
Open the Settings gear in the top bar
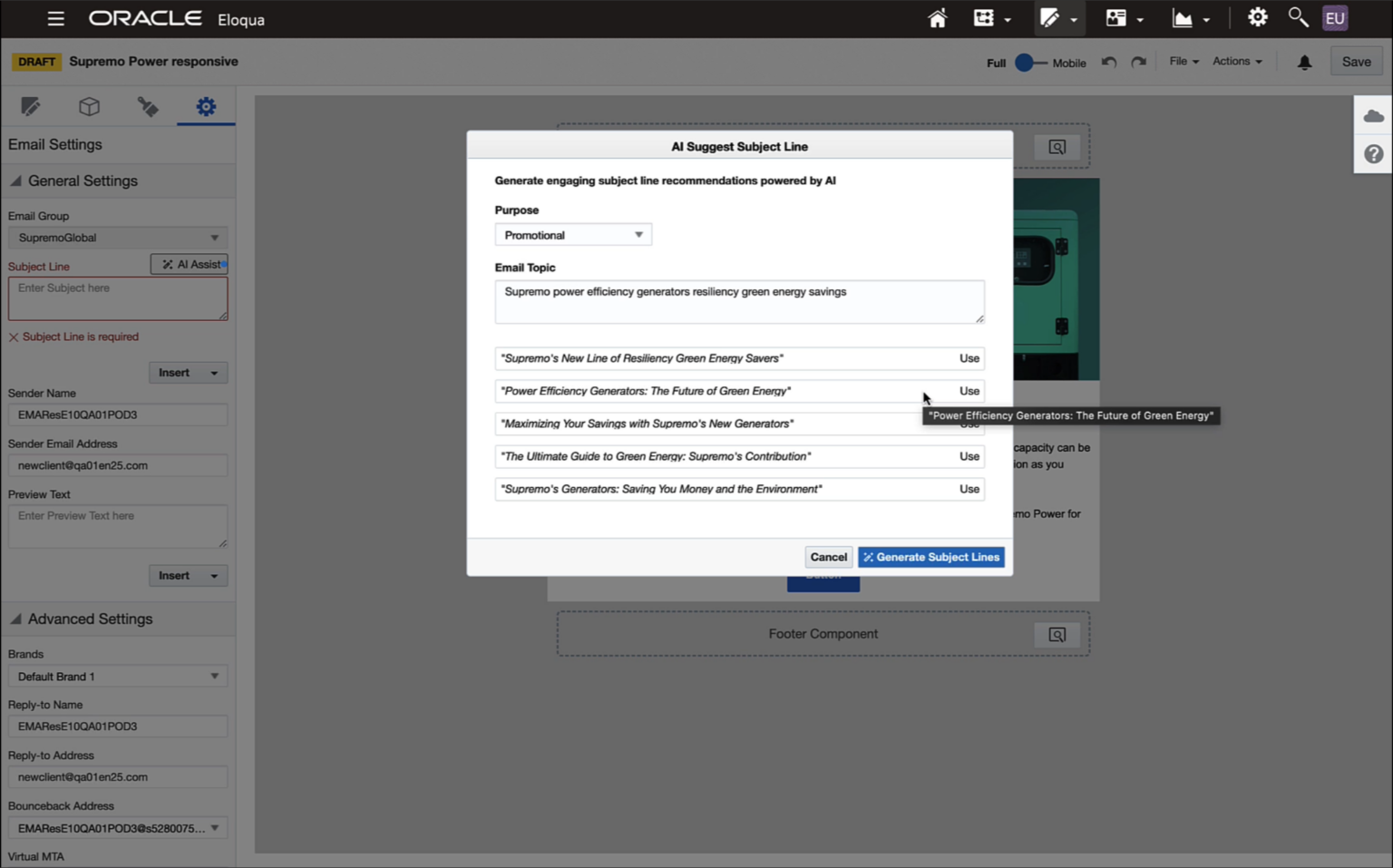coord(1257,17)
